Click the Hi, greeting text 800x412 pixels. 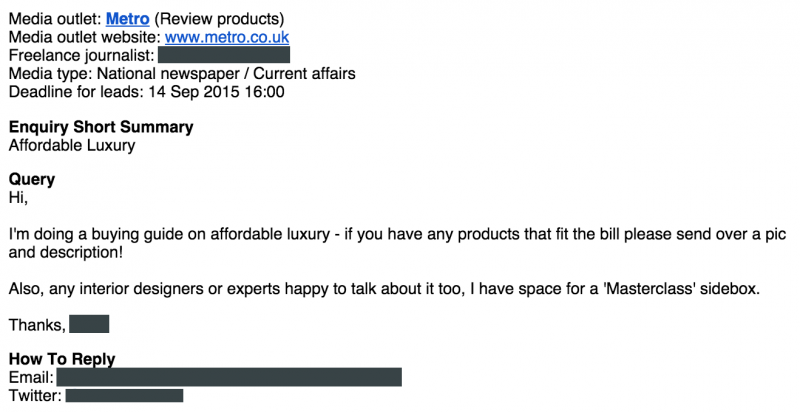18,198
